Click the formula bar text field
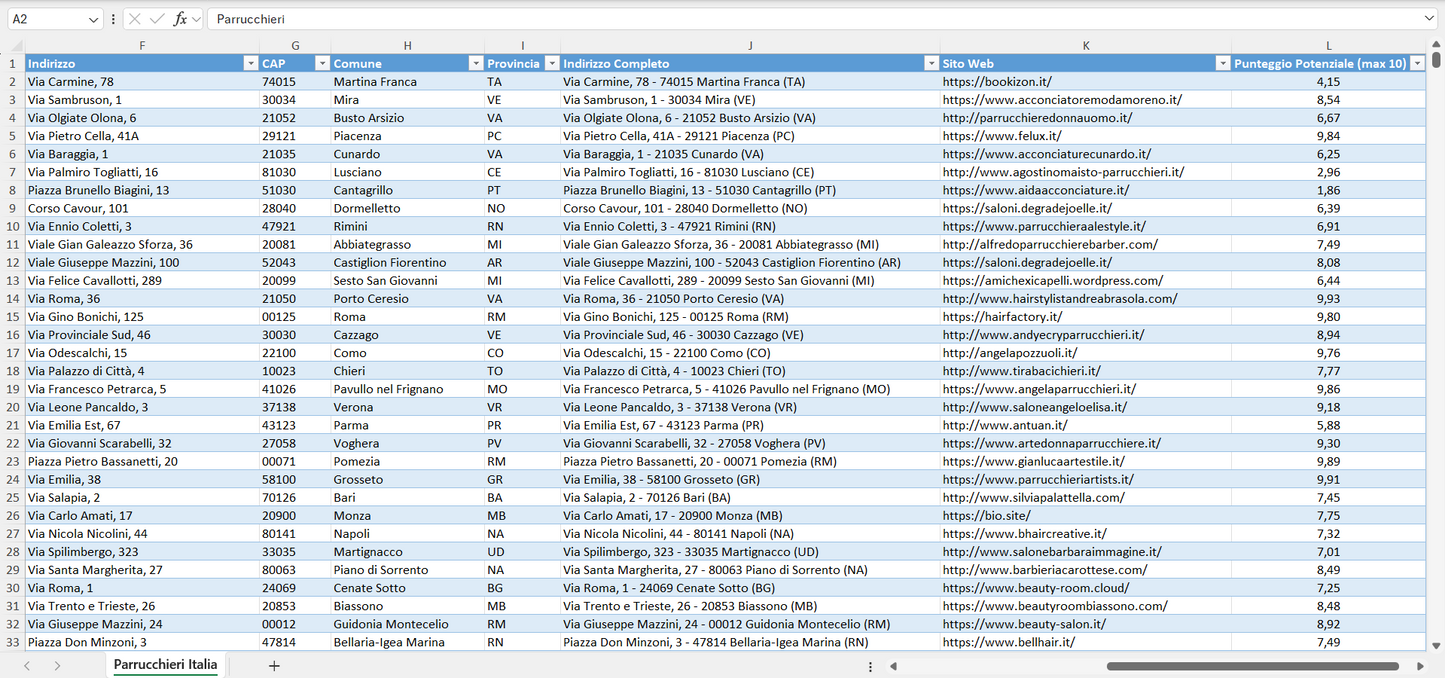Image resolution: width=1445 pixels, height=678 pixels. (x=800, y=19)
